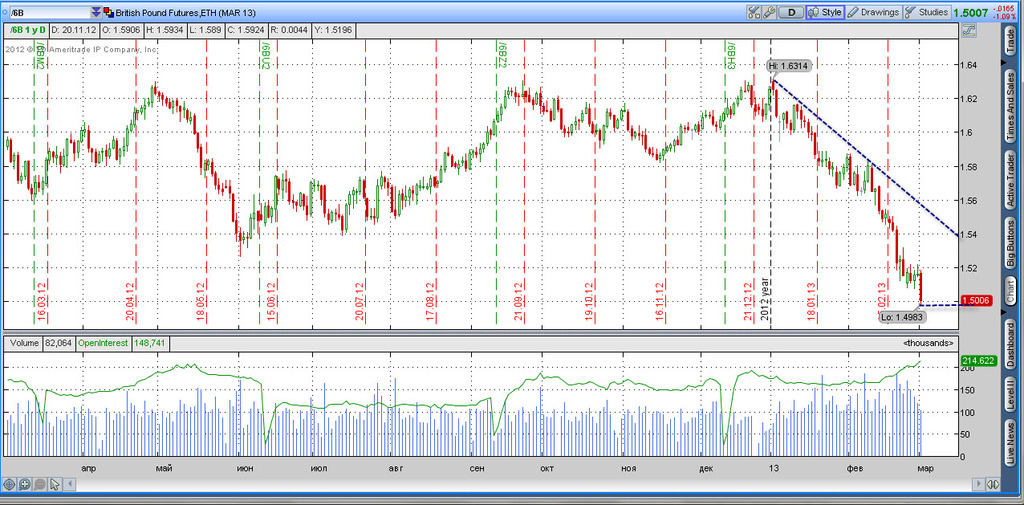Click the /6BH3 contract rollover label

pos(731,54)
